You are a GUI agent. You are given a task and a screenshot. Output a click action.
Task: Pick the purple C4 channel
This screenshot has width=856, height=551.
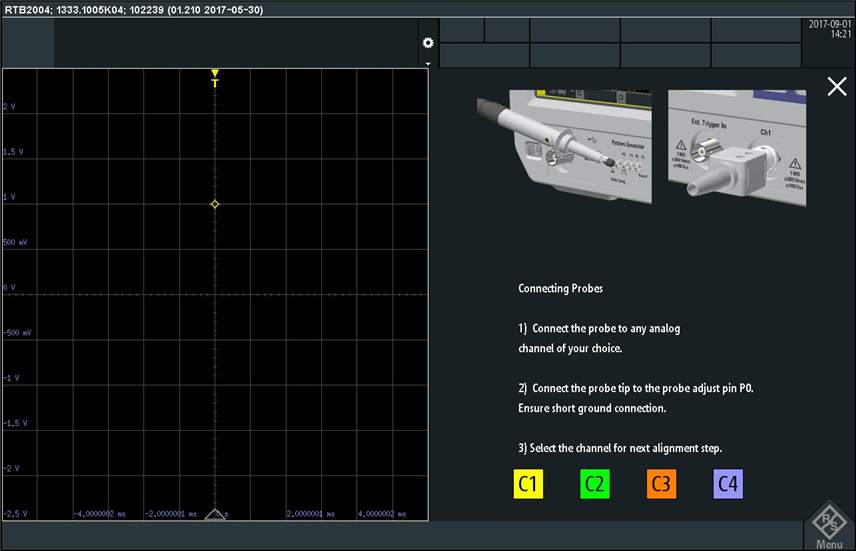click(728, 485)
